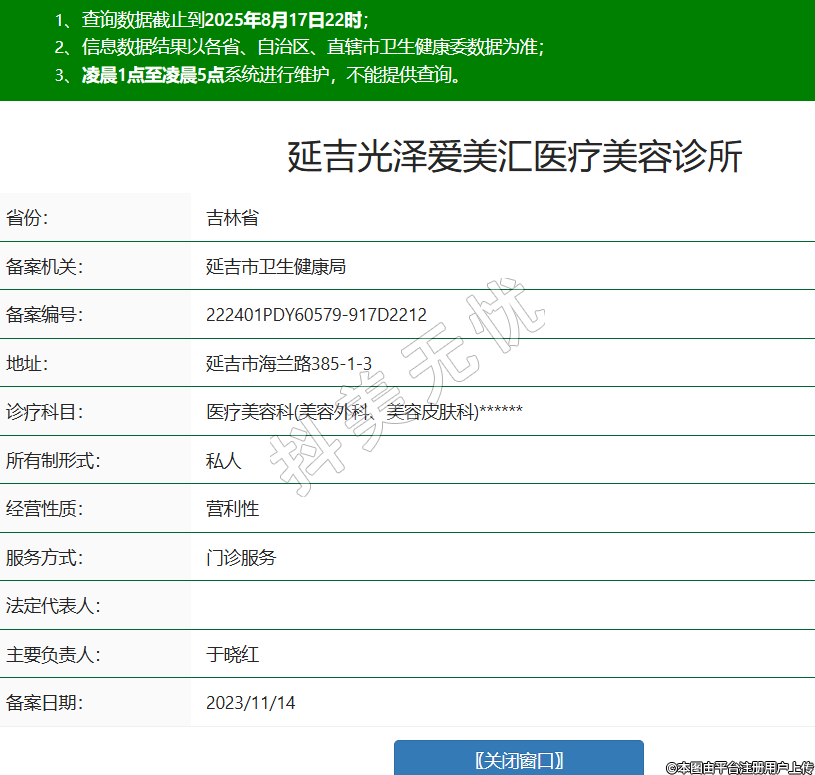Select the 备案编号 value 222401PDY60579-917D2212
815x775 pixels.
316,315
